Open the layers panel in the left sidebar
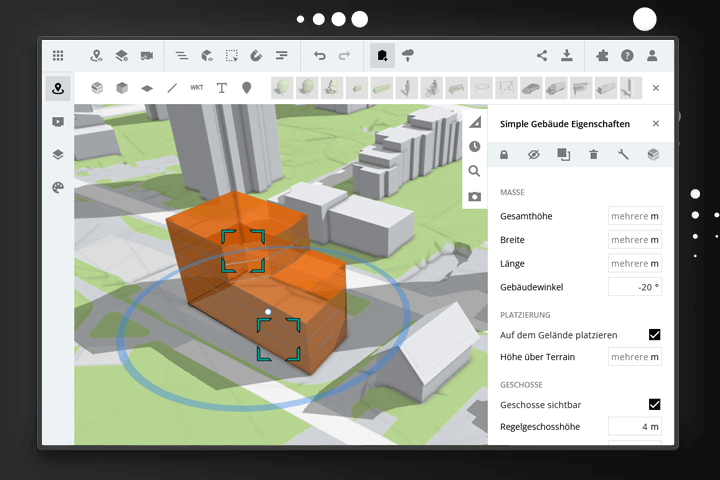Image resolution: width=720 pixels, height=480 pixels. (x=58, y=154)
